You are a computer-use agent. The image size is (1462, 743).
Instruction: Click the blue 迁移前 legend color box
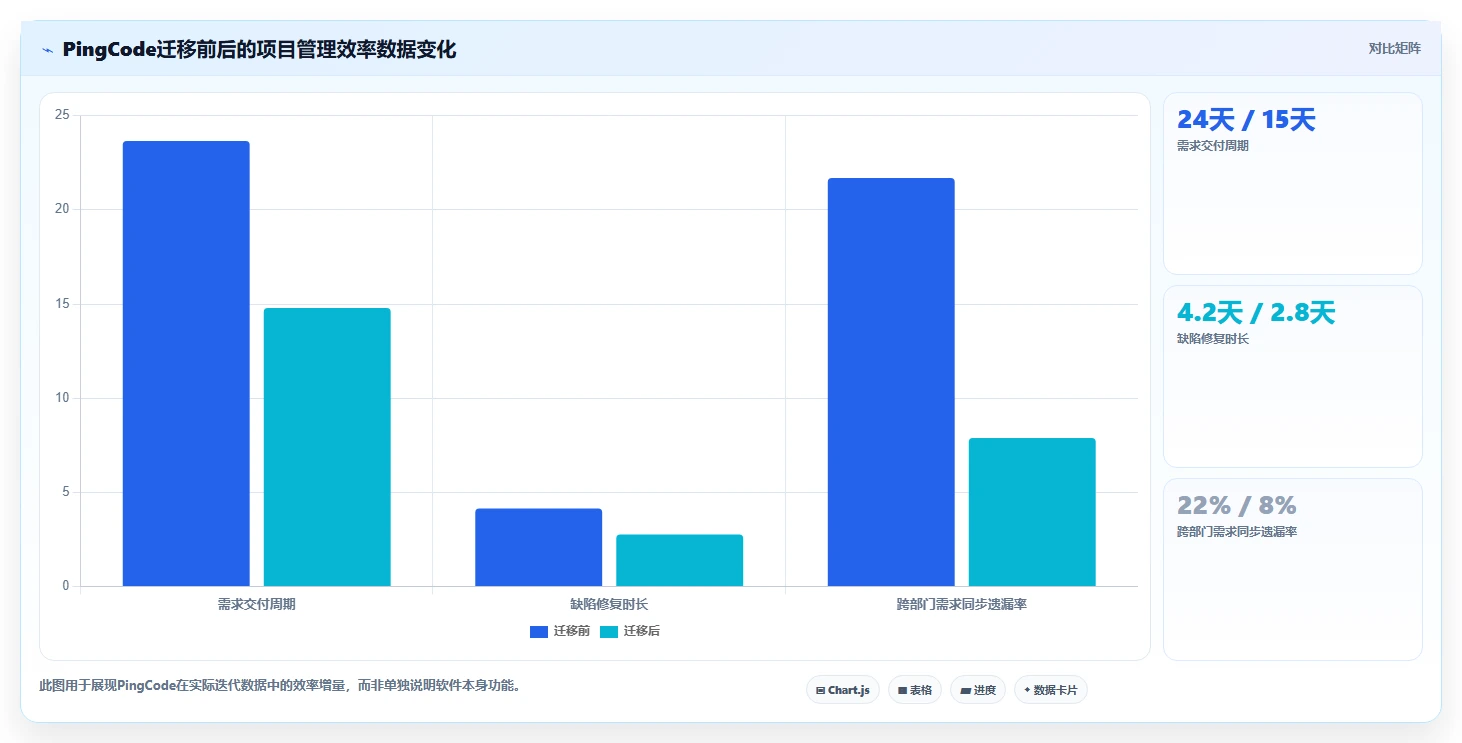click(x=539, y=631)
